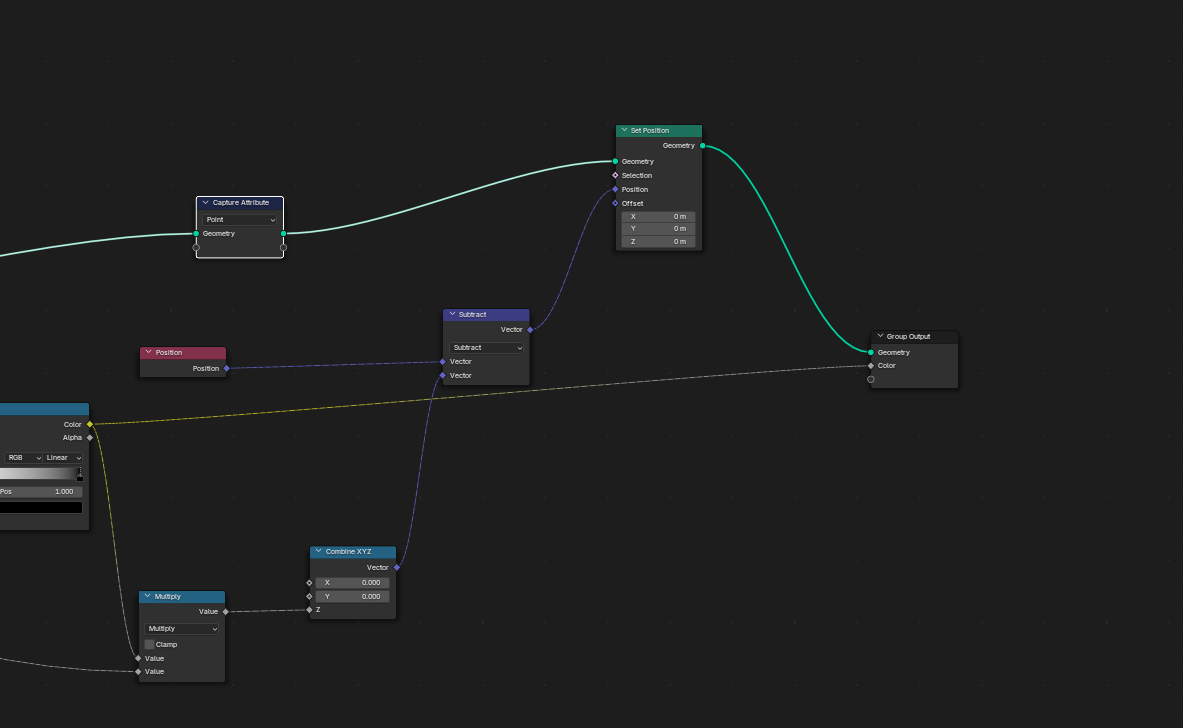Open the Multiply operation dropdown
1183x728 pixels.
point(182,628)
